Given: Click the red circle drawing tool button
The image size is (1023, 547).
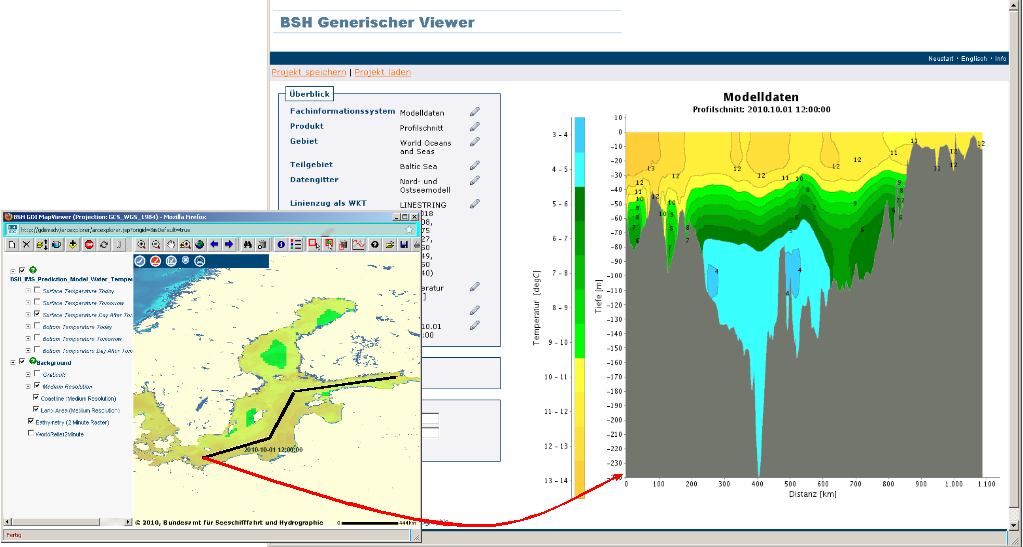Looking at the screenshot, I should pos(155,261).
